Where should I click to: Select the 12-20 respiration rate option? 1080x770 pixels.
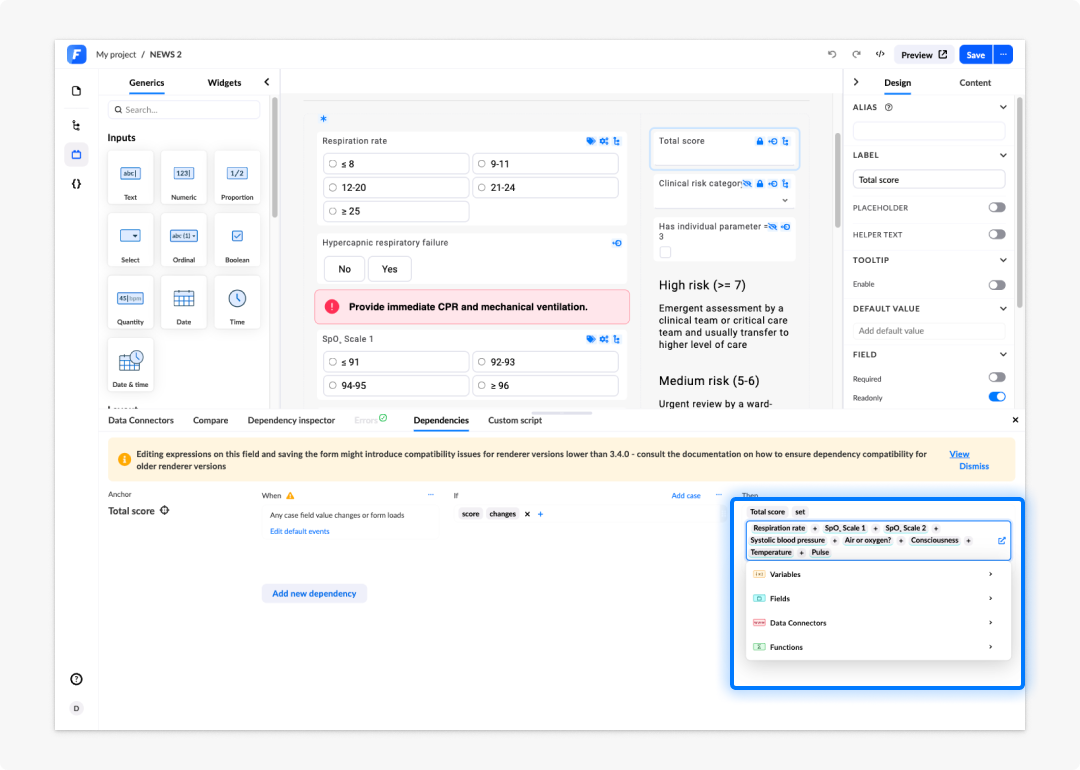click(396, 187)
